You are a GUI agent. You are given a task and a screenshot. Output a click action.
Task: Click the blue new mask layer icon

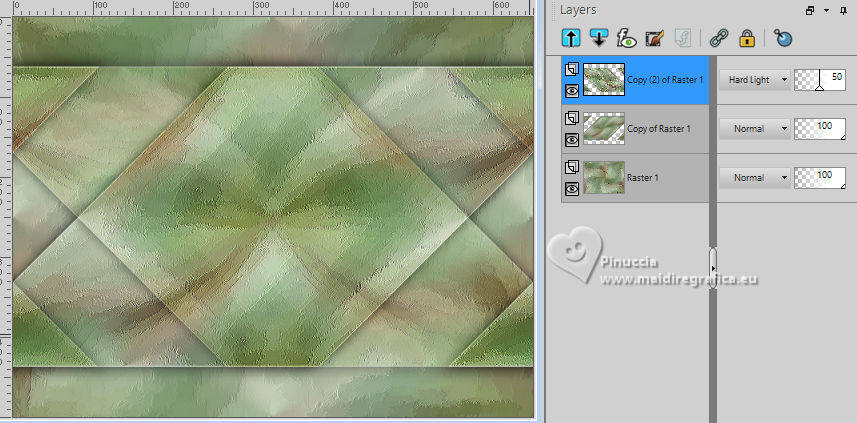coord(783,38)
